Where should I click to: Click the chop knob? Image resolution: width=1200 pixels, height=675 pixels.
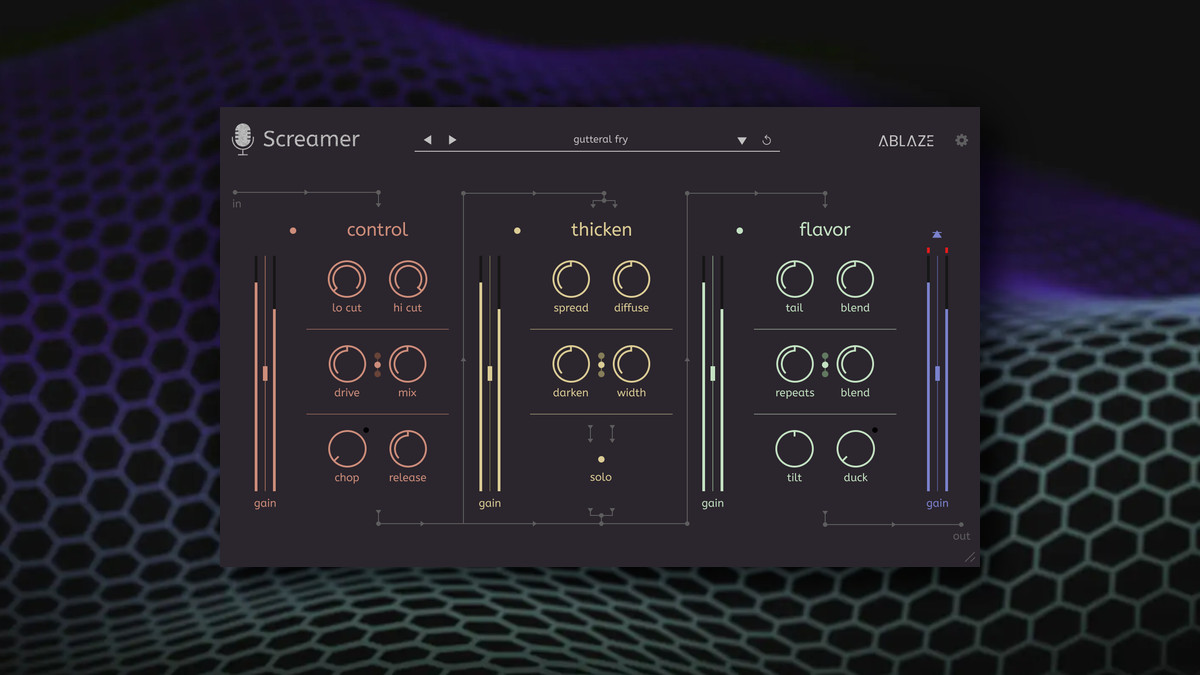tap(347, 449)
